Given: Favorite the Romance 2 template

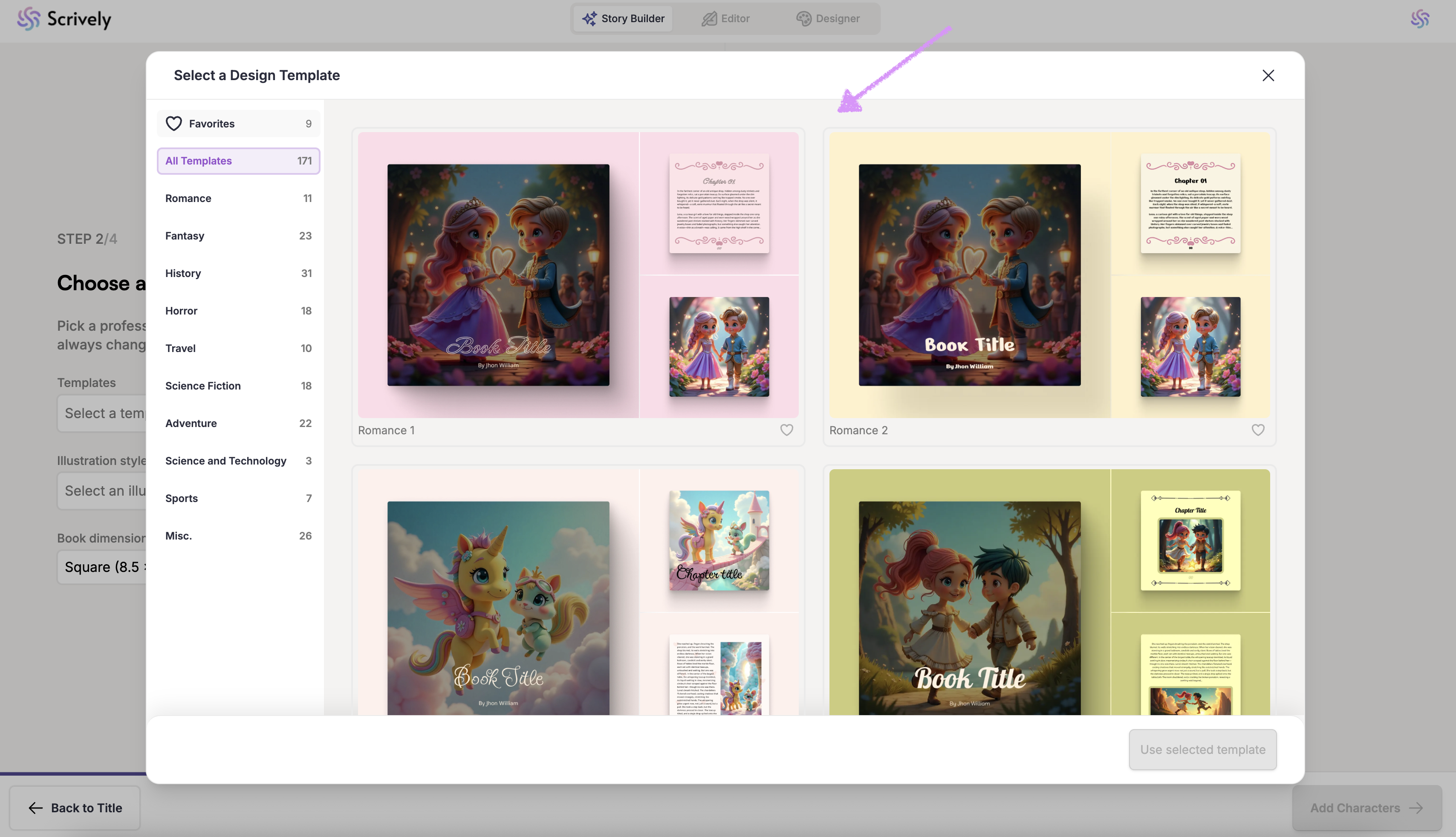Looking at the screenshot, I should click(x=1257, y=430).
